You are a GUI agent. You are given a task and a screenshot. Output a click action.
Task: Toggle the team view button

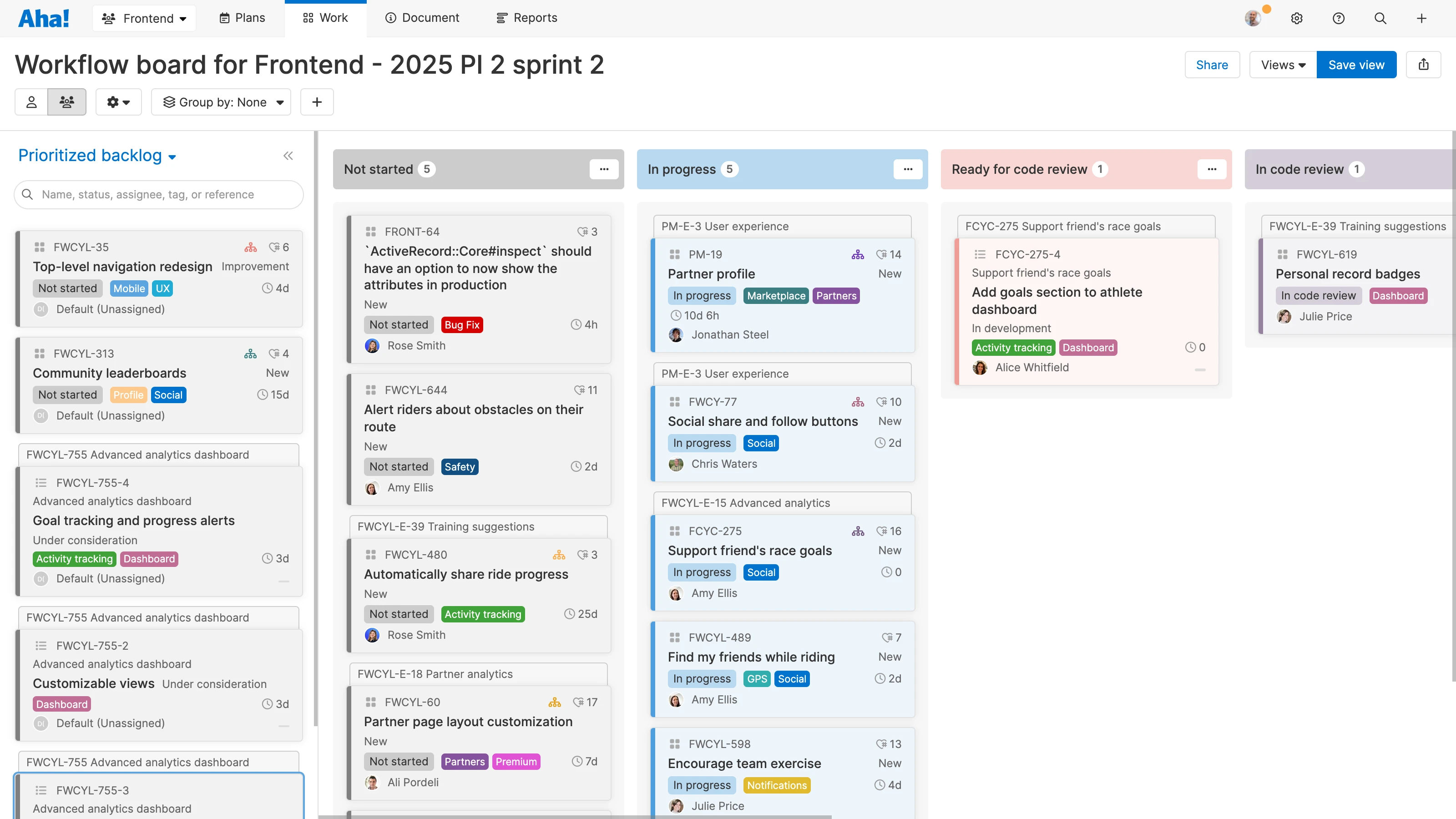pyautogui.click(x=67, y=102)
